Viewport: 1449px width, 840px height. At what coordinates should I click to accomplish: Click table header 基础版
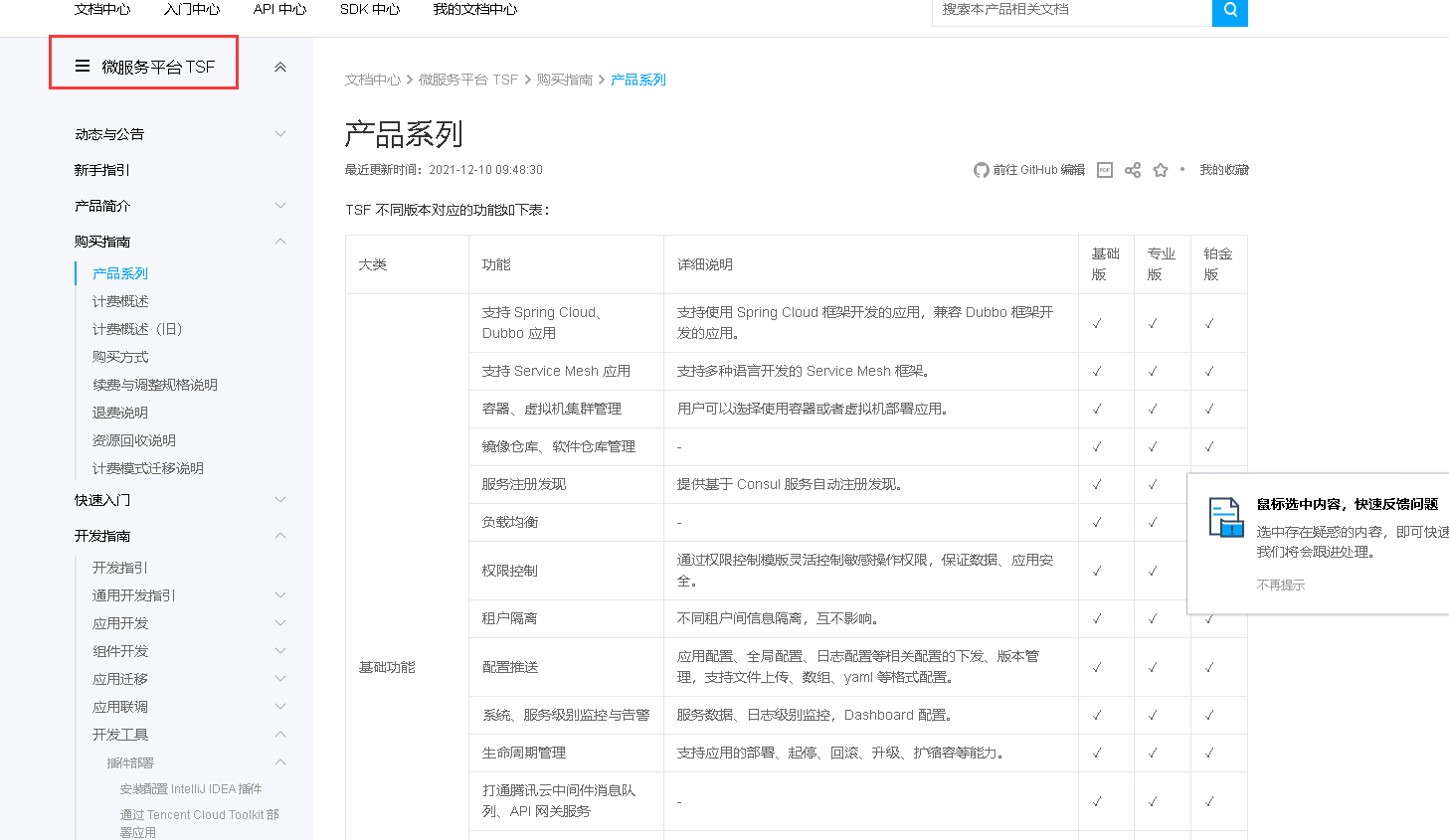(1106, 264)
